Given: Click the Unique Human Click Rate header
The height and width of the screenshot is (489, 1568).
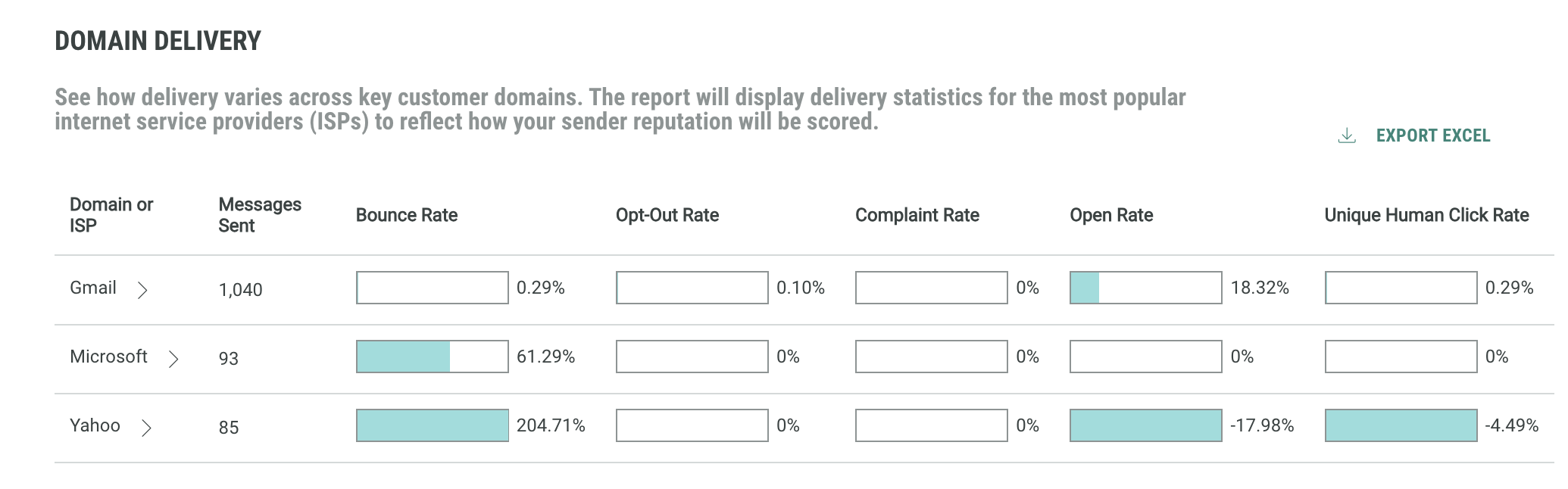Looking at the screenshot, I should pos(1426,215).
